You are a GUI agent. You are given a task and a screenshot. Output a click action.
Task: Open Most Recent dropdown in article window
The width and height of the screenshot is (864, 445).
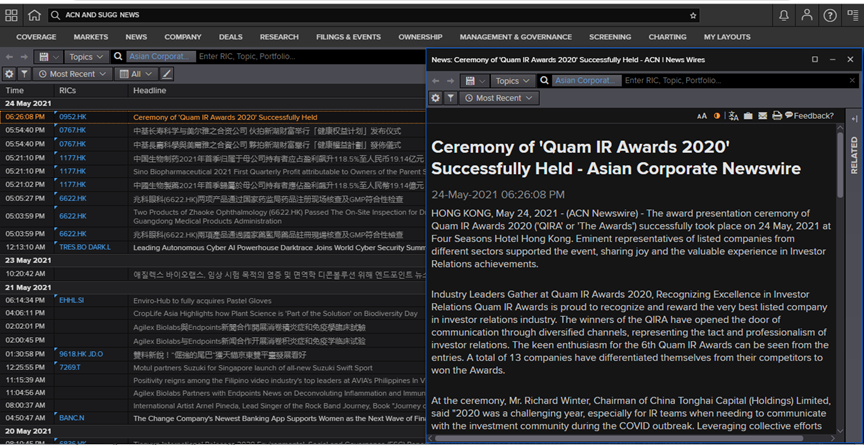point(499,98)
